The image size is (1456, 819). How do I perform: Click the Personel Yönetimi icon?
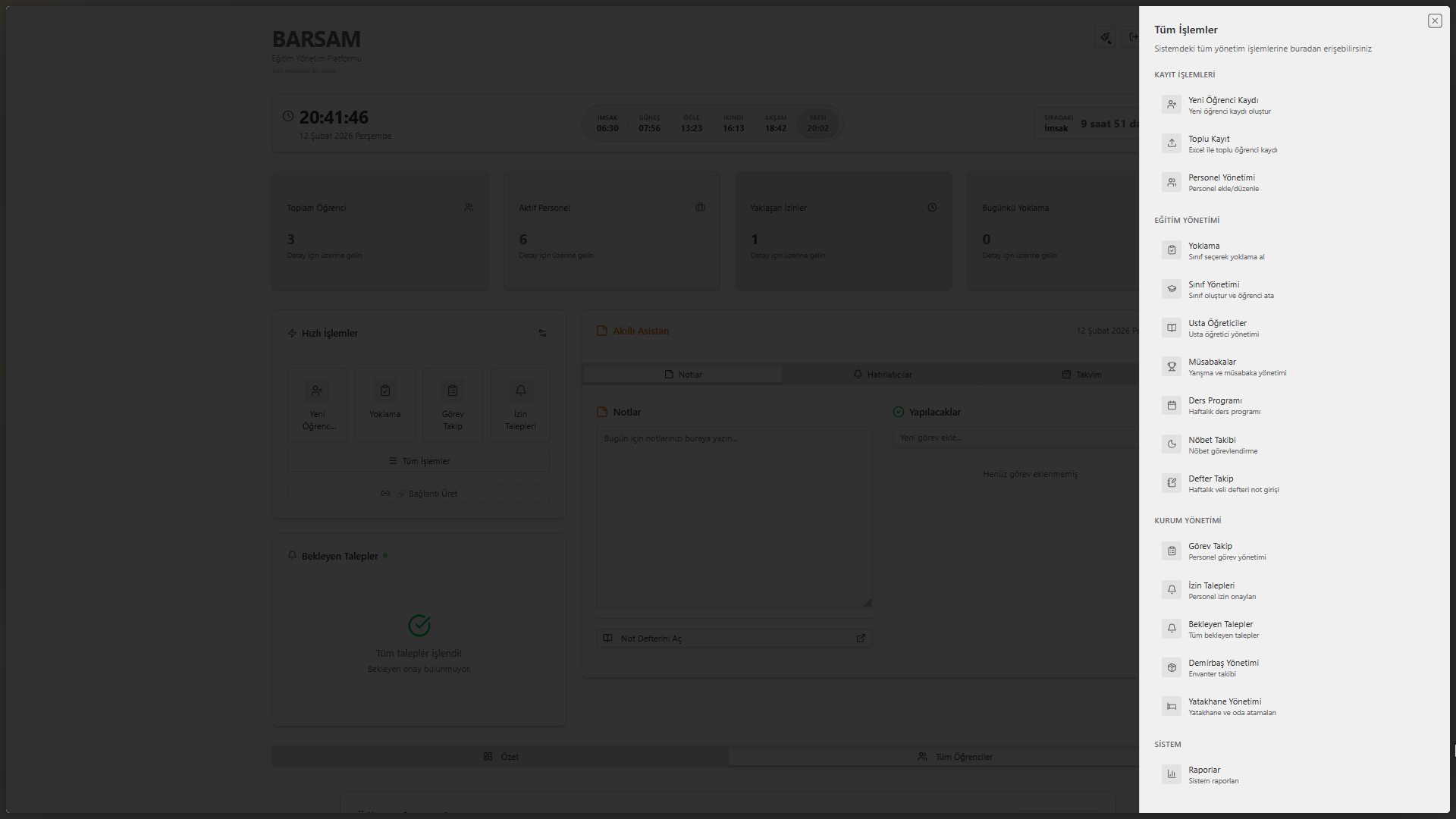[1172, 182]
